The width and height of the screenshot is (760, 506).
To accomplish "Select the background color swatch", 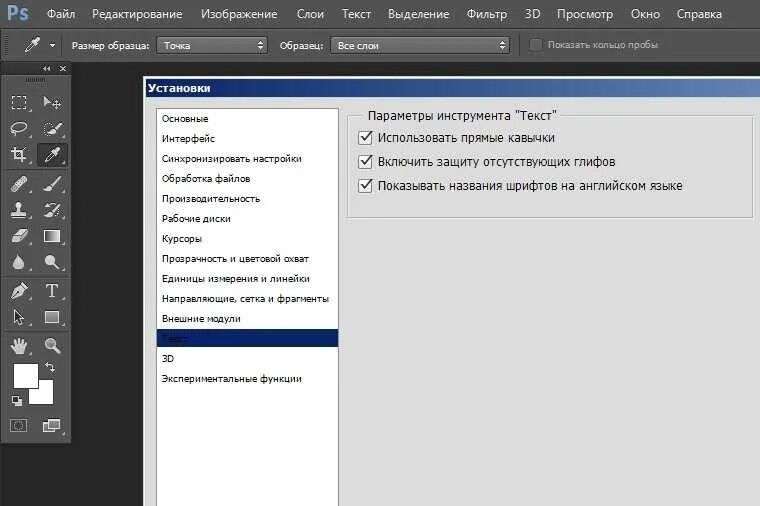I will tap(46, 395).
